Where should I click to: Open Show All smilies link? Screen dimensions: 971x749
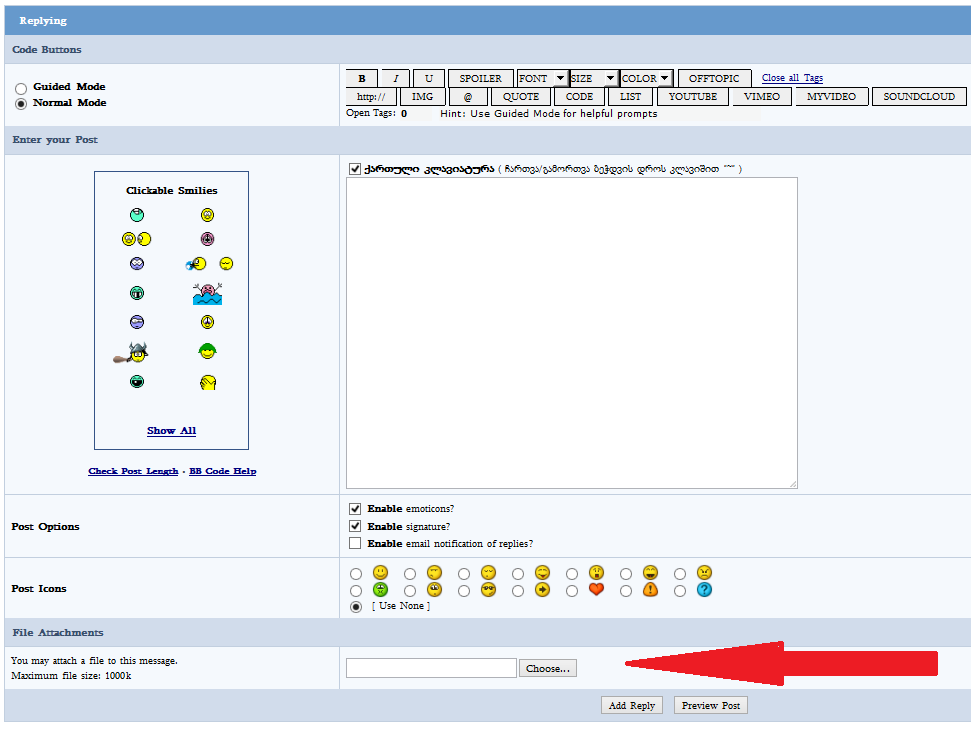coord(172,431)
